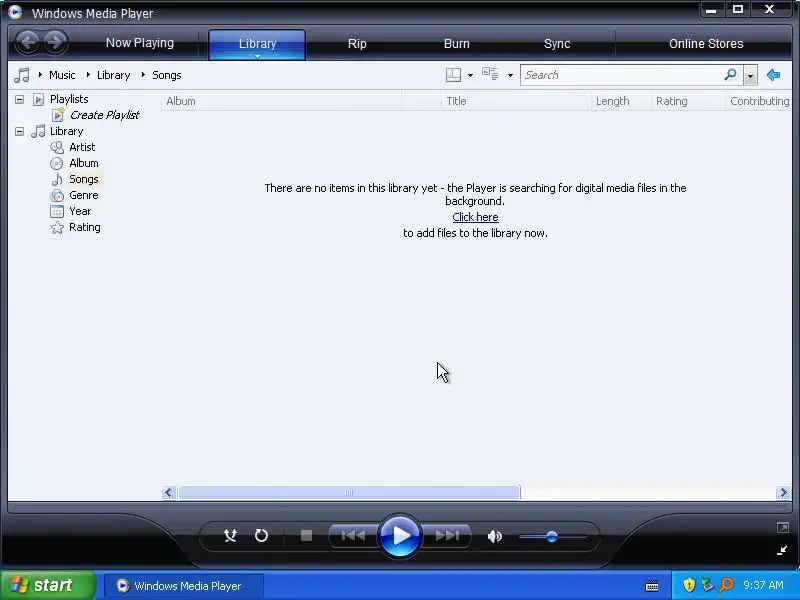Select Rating in the Library tree
The width and height of the screenshot is (800, 600).
tap(85, 227)
